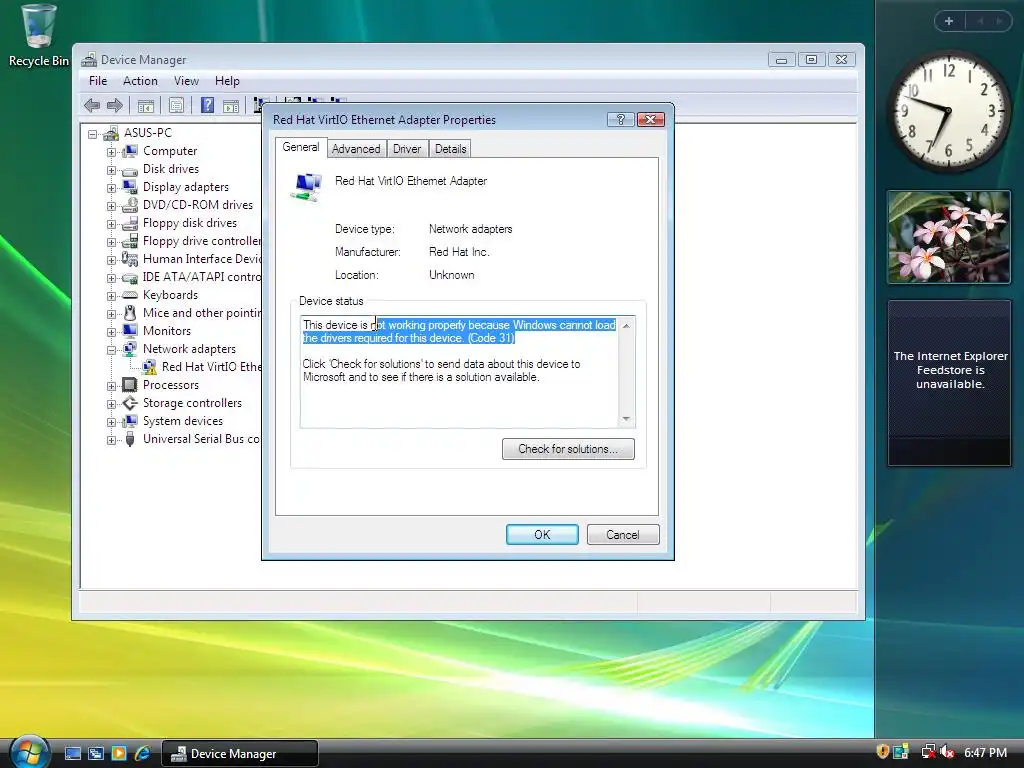Select the ASUS-PC root node
The image size is (1024, 768).
coord(148,133)
